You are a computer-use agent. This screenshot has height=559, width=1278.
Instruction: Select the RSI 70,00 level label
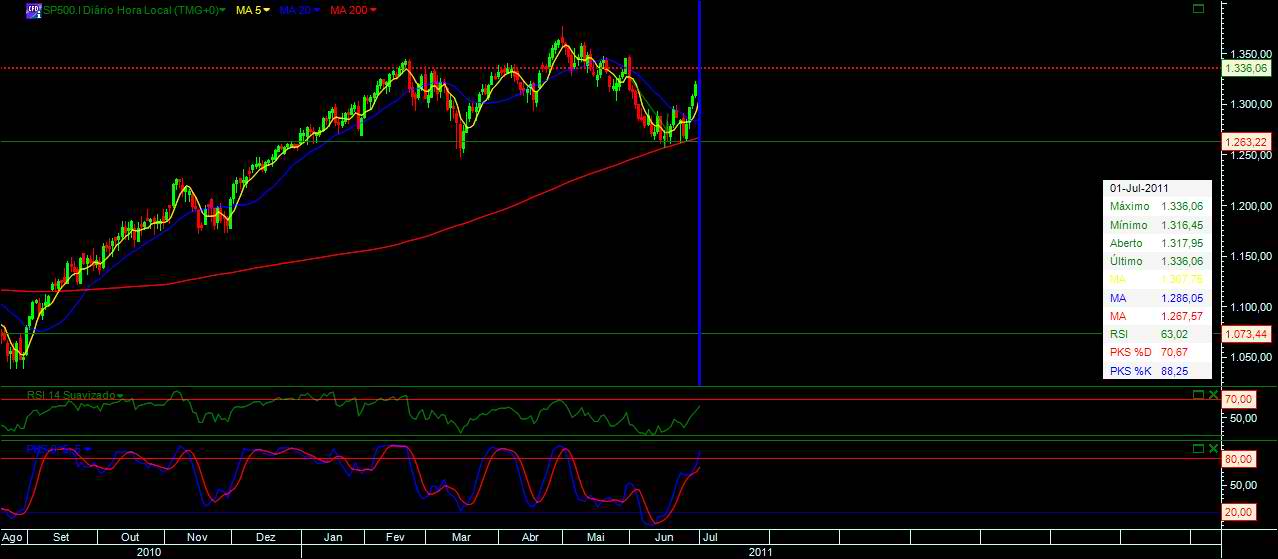1240,400
